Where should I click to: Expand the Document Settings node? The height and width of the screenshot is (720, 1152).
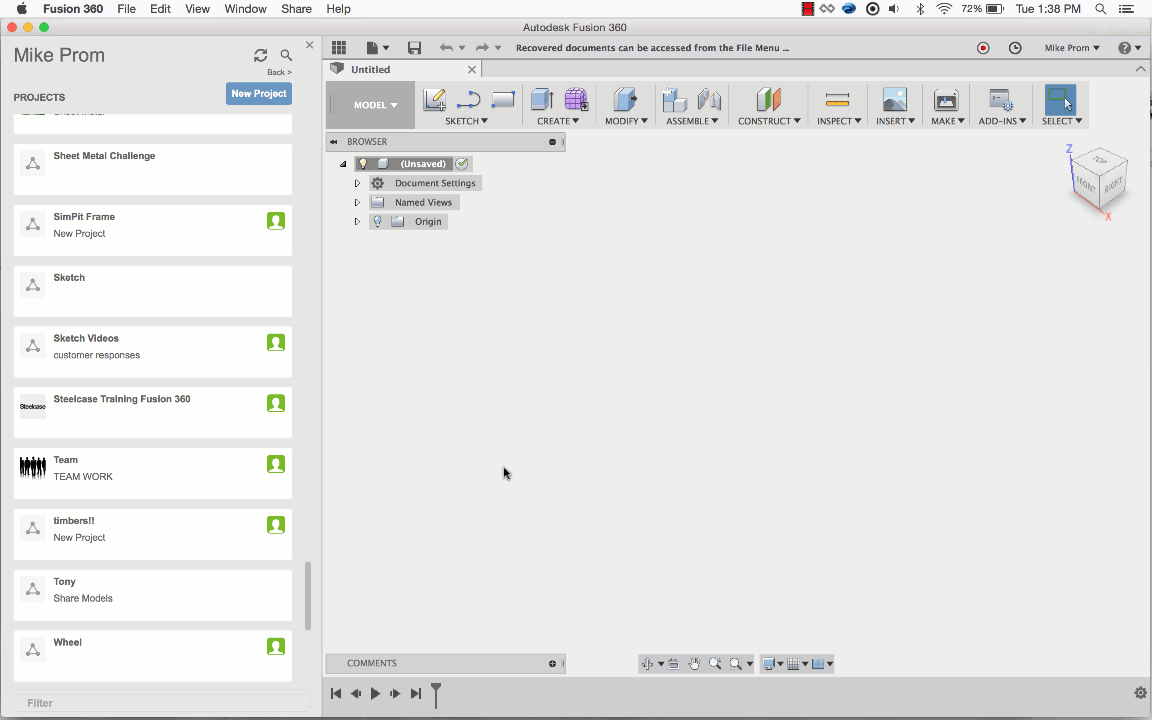[x=357, y=183]
